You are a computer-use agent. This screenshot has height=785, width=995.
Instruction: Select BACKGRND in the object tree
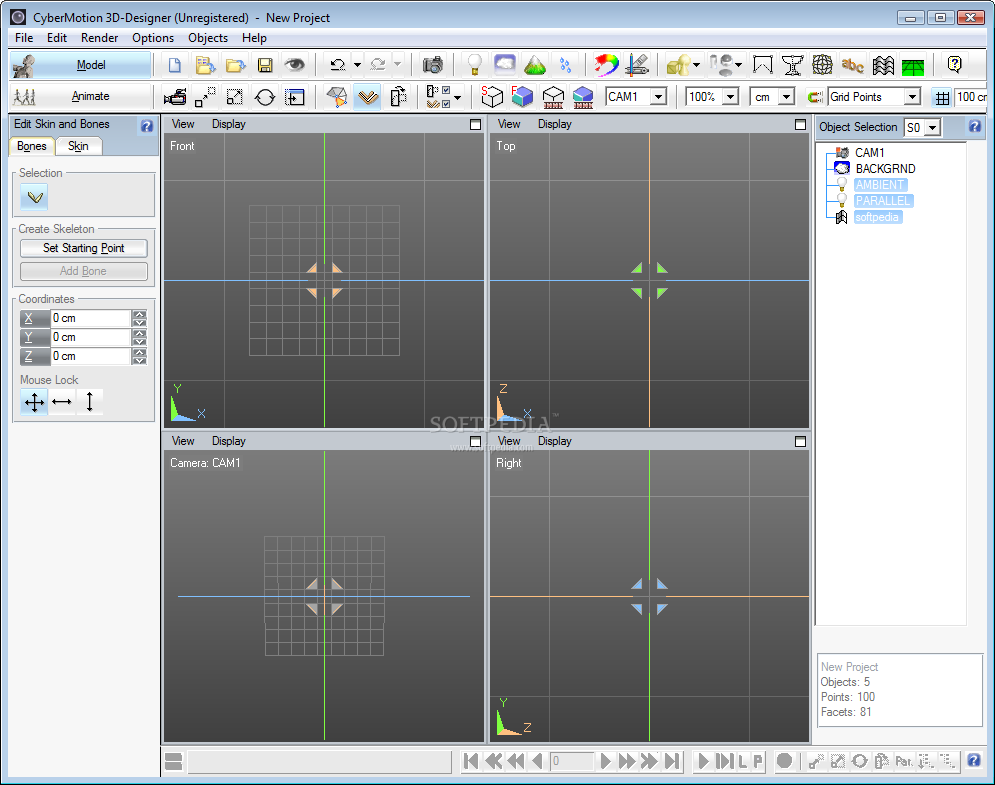pyautogui.click(x=885, y=169)
